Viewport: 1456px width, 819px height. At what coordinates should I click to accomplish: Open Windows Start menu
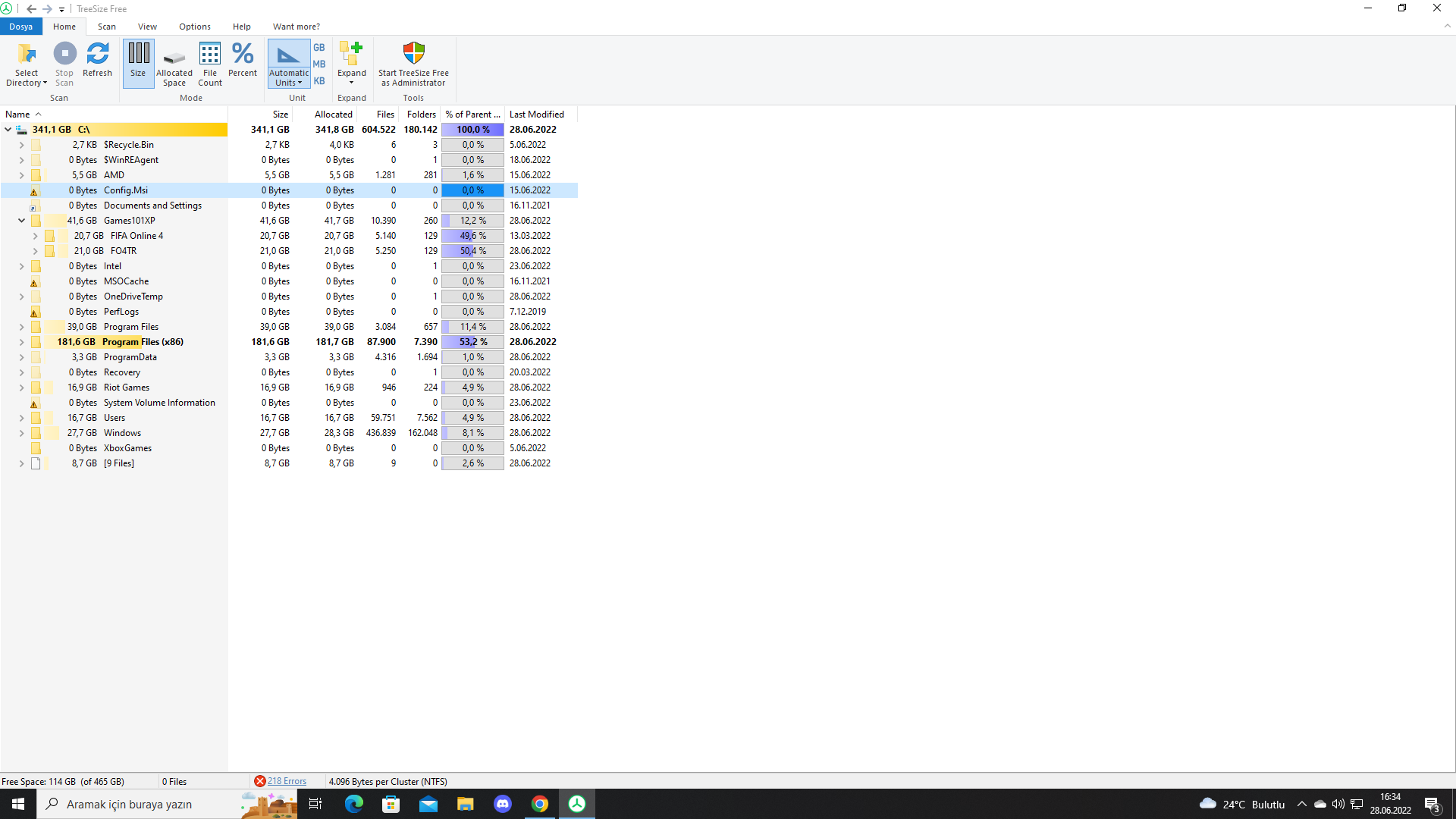tap(18, 804)
